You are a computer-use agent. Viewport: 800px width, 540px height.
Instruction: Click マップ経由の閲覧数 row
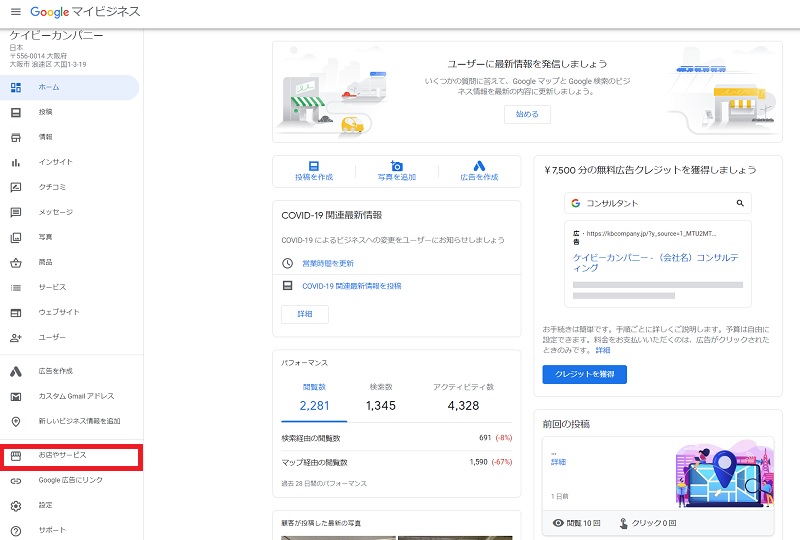click(x=396, y=462)
